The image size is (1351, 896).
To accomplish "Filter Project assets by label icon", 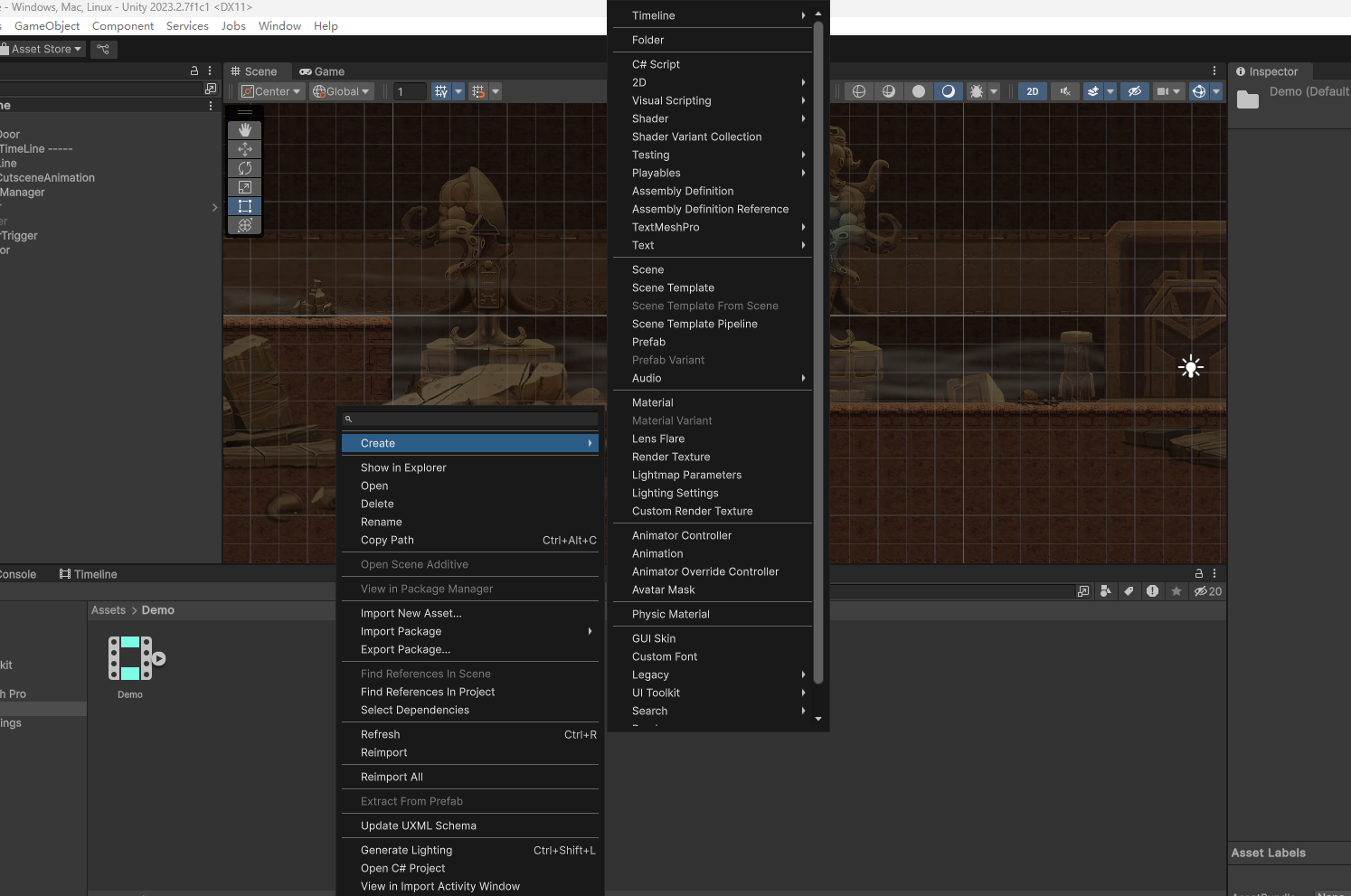I will pyautogui.click(x=1129, y=591).
